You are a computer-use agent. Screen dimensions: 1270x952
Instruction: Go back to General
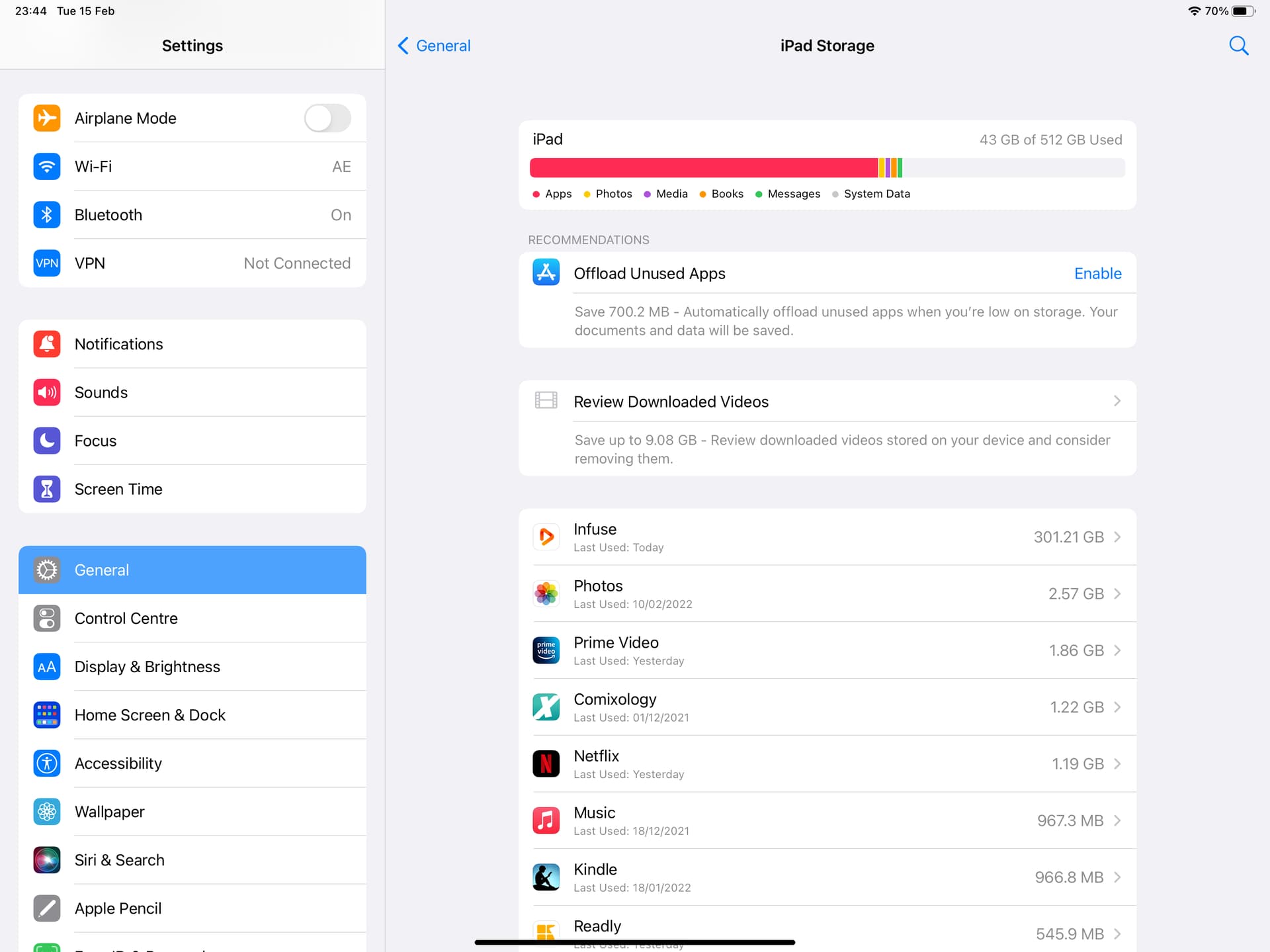click(x=434, y=46)
